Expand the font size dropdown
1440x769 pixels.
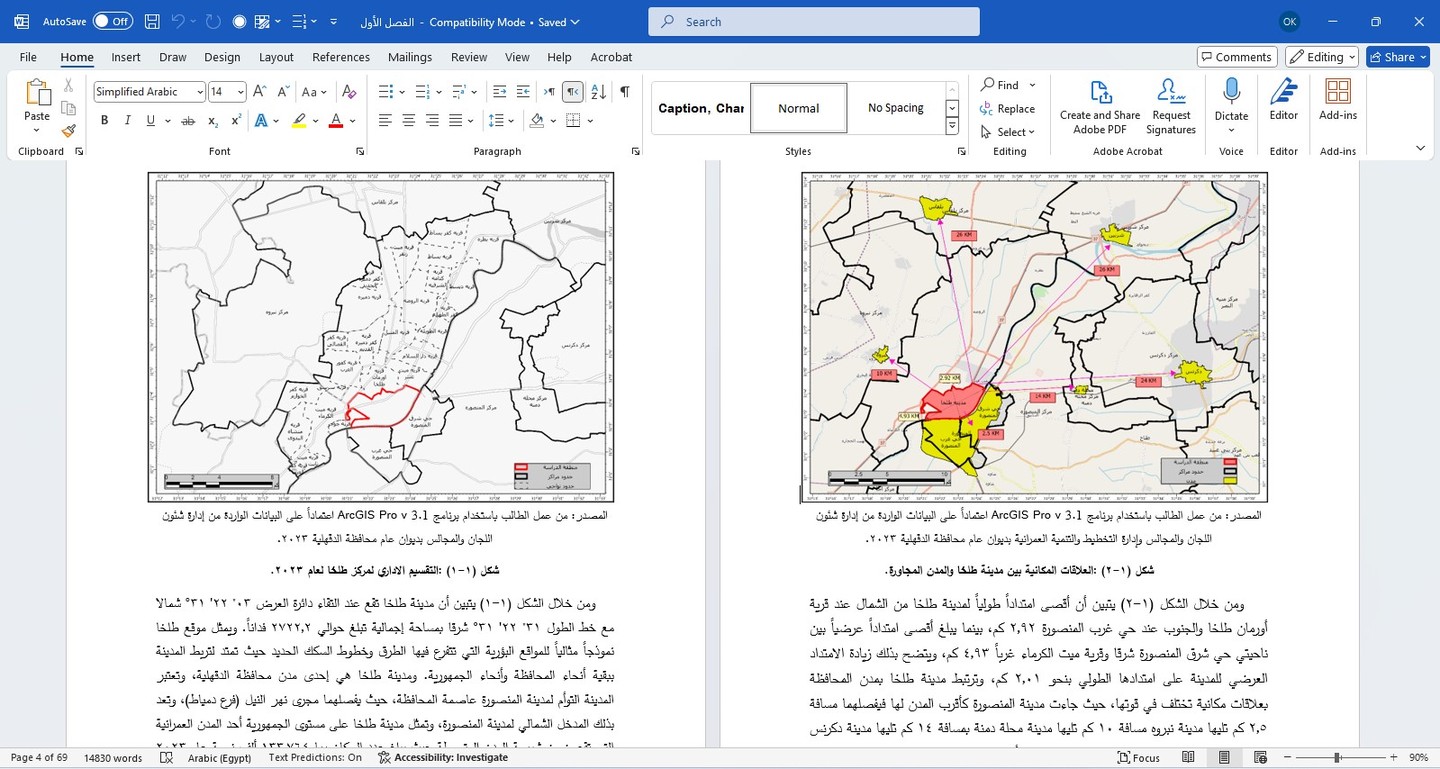[240, 92]
